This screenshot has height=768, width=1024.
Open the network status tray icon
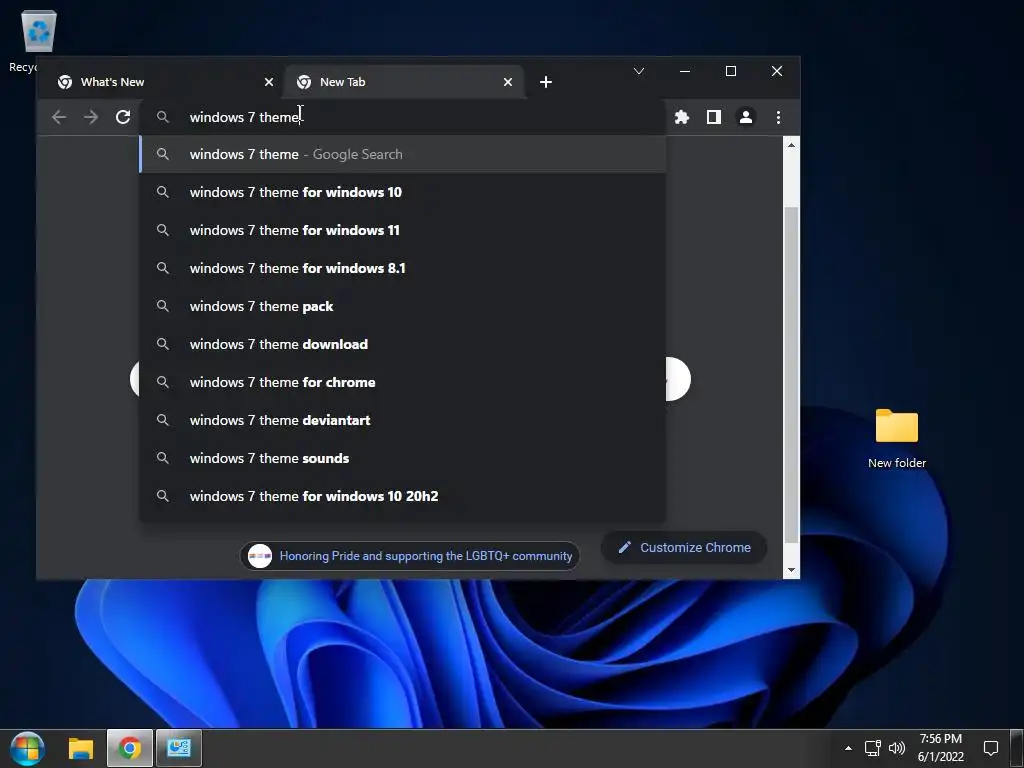pos(872,748)
